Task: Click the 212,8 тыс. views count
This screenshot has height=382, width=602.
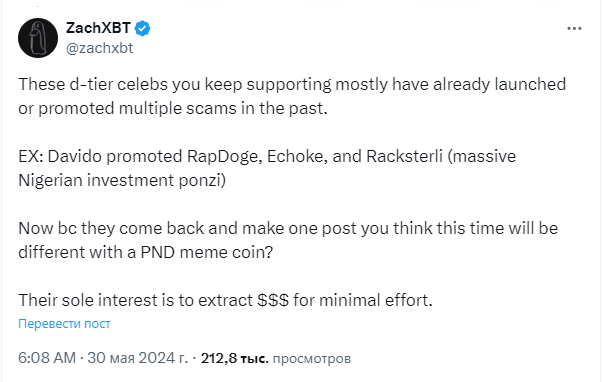Action: 235,358
